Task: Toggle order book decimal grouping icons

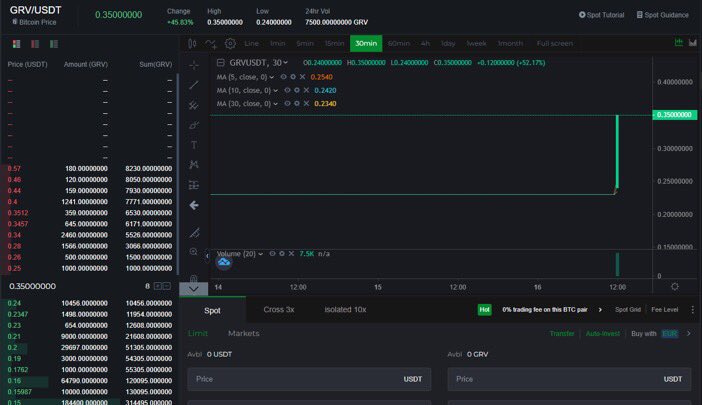Action: (x=162, y=286)
